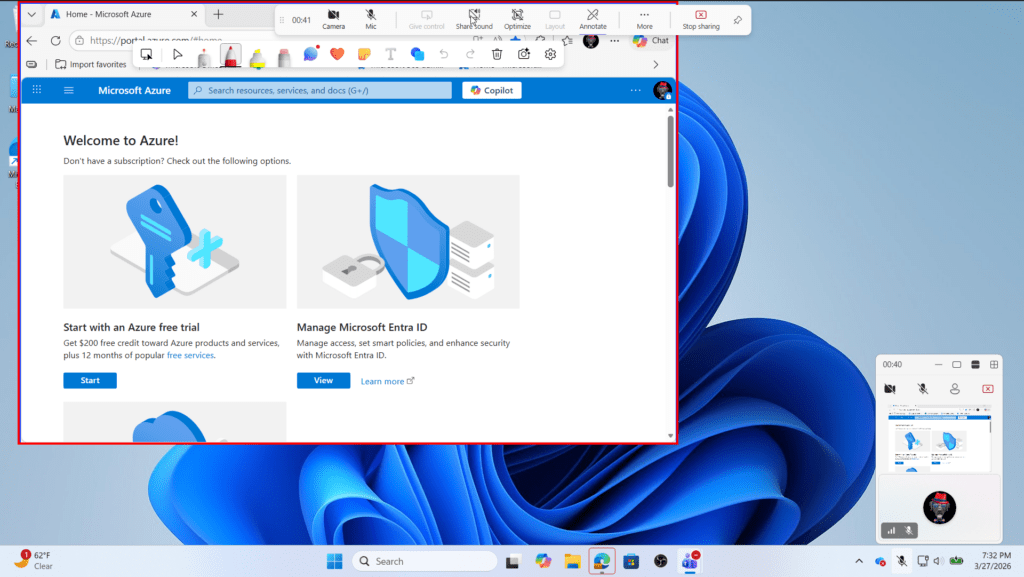The height and width of the screenshot is (577, 1024).
Task: Open Copilot in the Azure portal
Action: pyautogui.click(x=491, y=89)
